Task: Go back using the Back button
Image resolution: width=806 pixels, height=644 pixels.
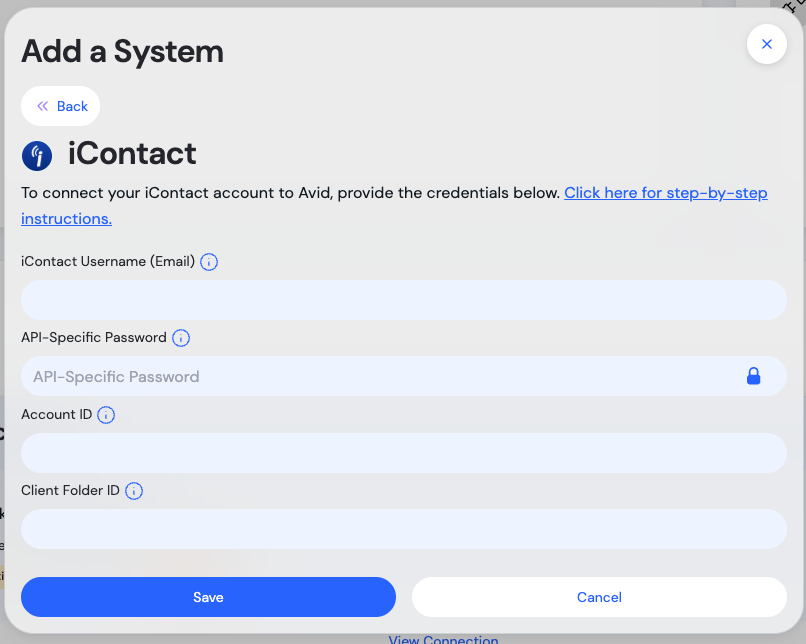Action: pyautogui.click(x=61, y=106)
